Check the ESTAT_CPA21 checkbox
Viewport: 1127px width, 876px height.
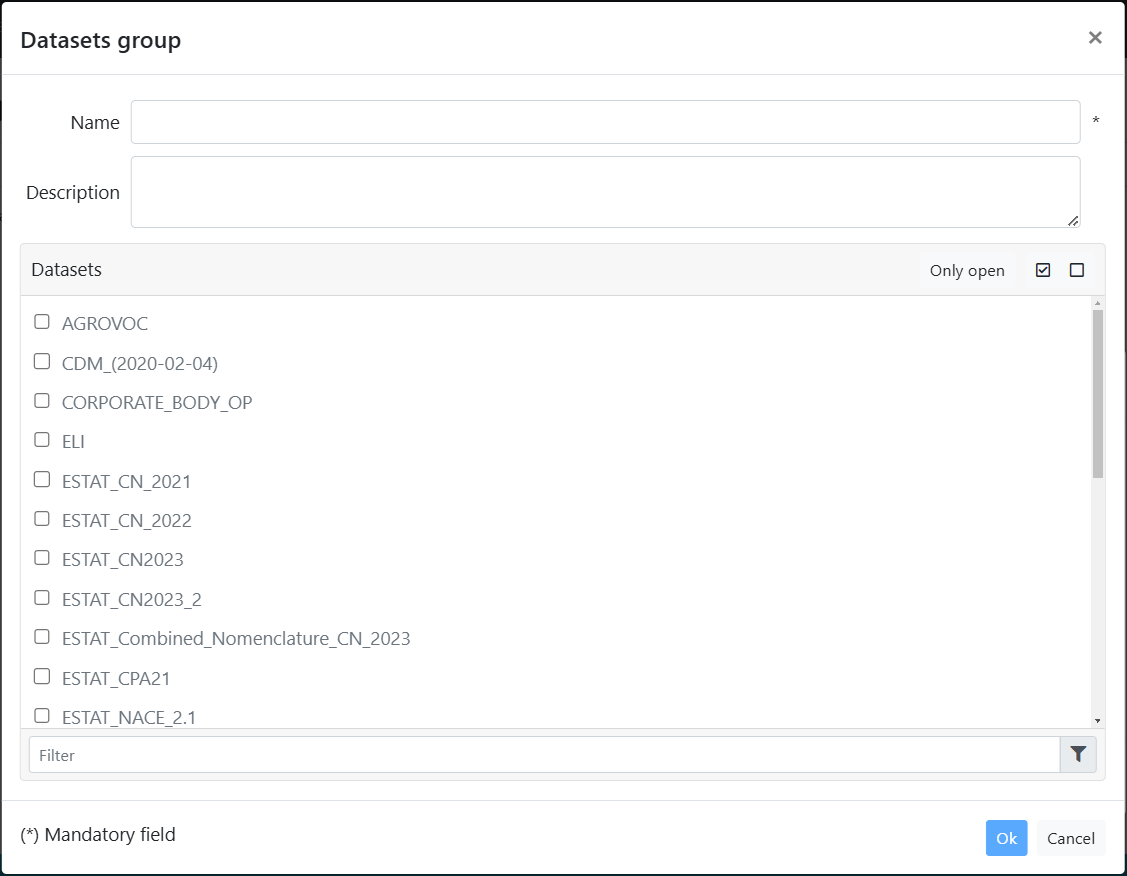click(42, 676)
